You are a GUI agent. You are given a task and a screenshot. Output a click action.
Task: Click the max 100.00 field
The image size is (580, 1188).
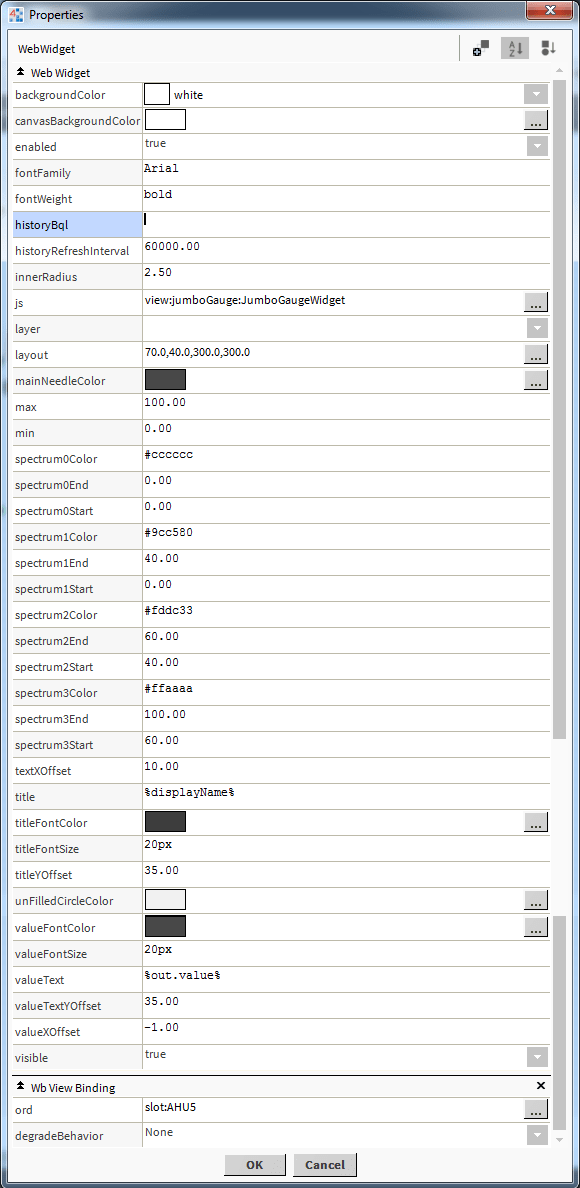pyautogui.click(x=346, y=407)
